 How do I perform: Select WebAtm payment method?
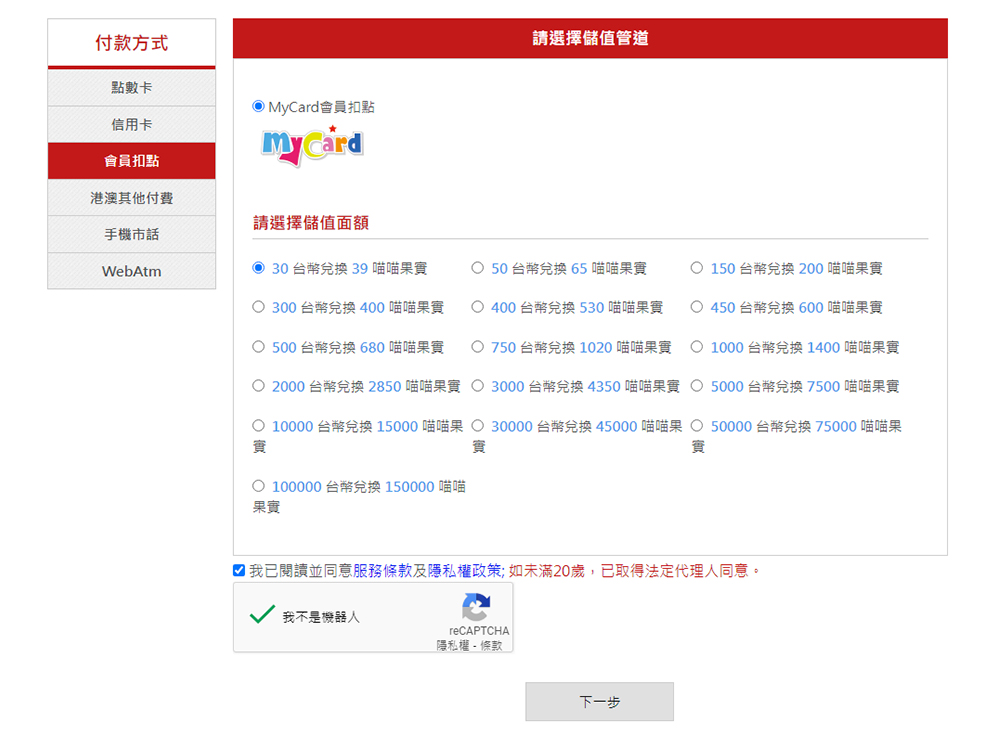point(131,271)
